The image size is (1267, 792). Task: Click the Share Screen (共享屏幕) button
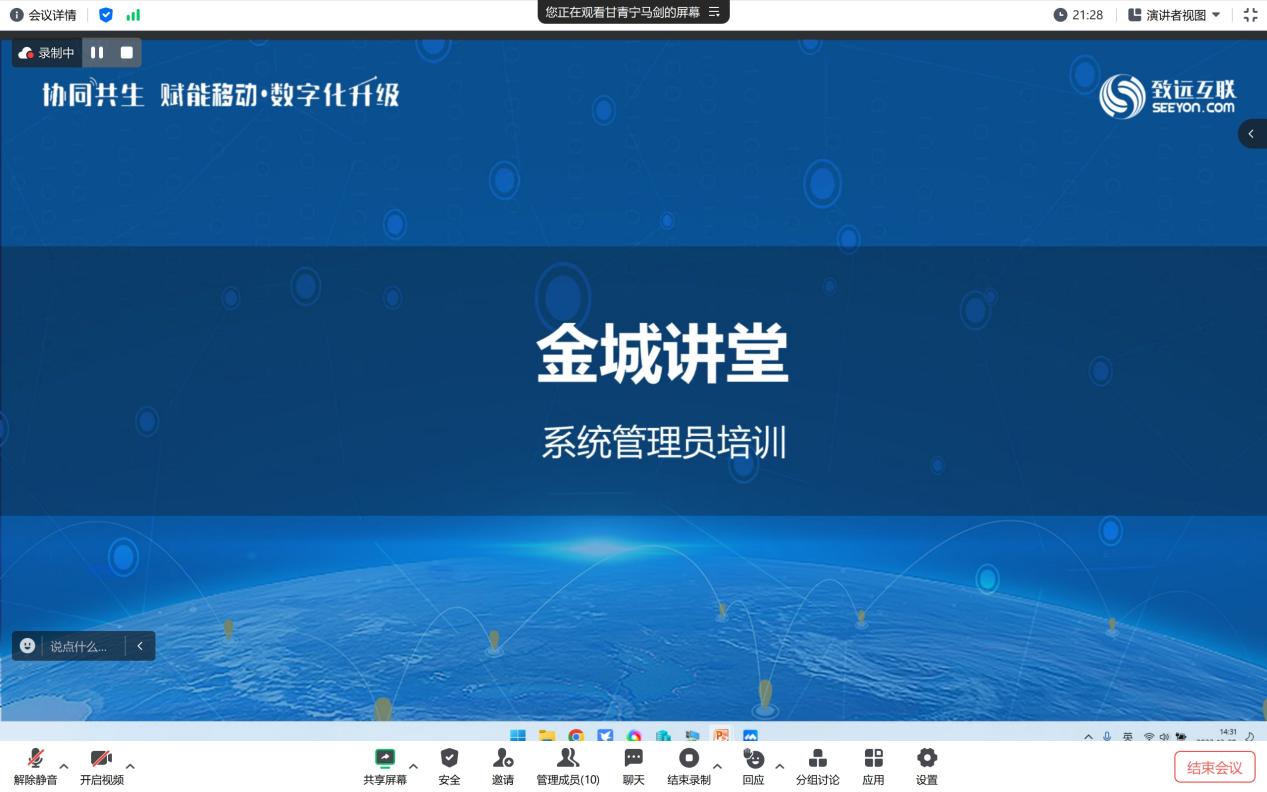pyautogui.click(x=384, y=759)
